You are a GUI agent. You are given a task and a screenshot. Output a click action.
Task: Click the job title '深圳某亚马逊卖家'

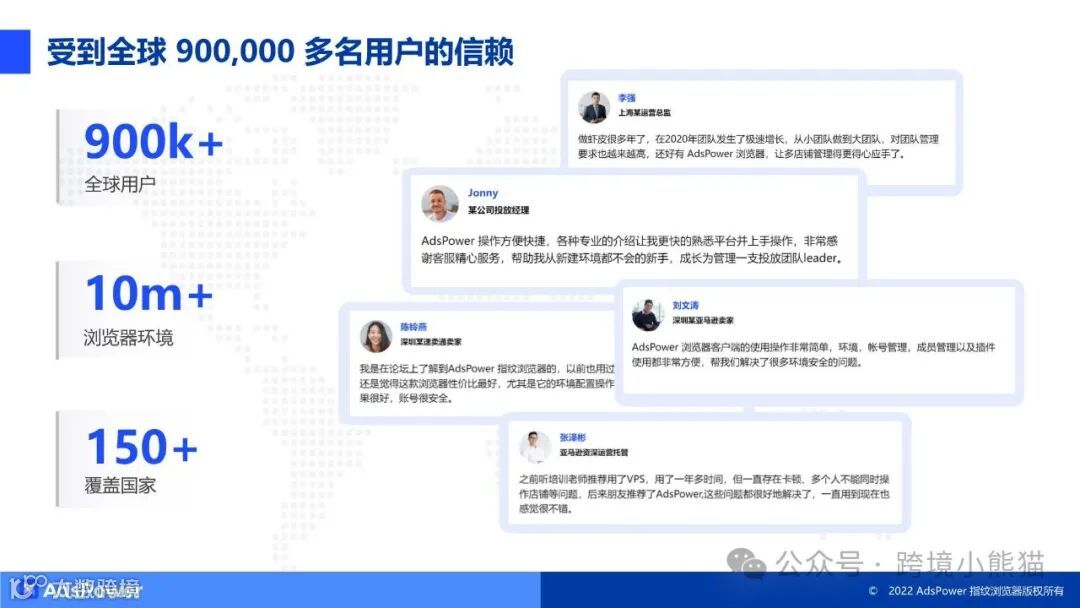[703, 320]
